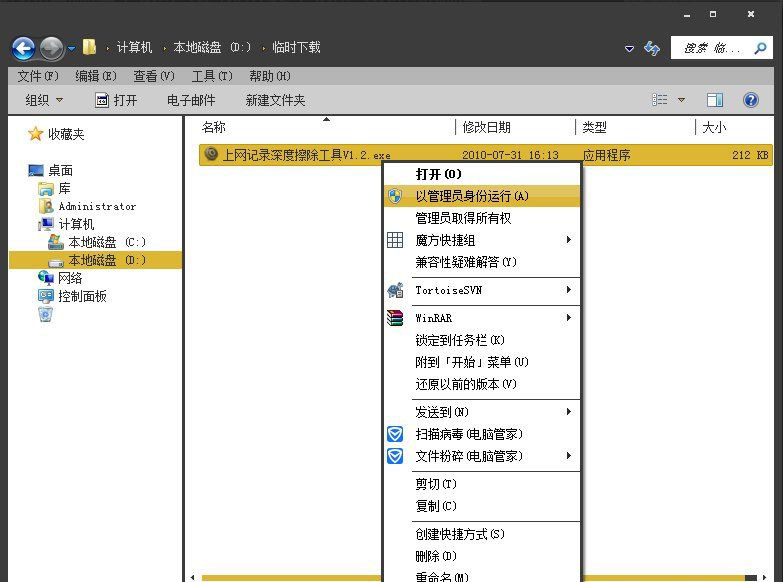
Task: Open the view options dropdown arrow
Action: (681, 100)
